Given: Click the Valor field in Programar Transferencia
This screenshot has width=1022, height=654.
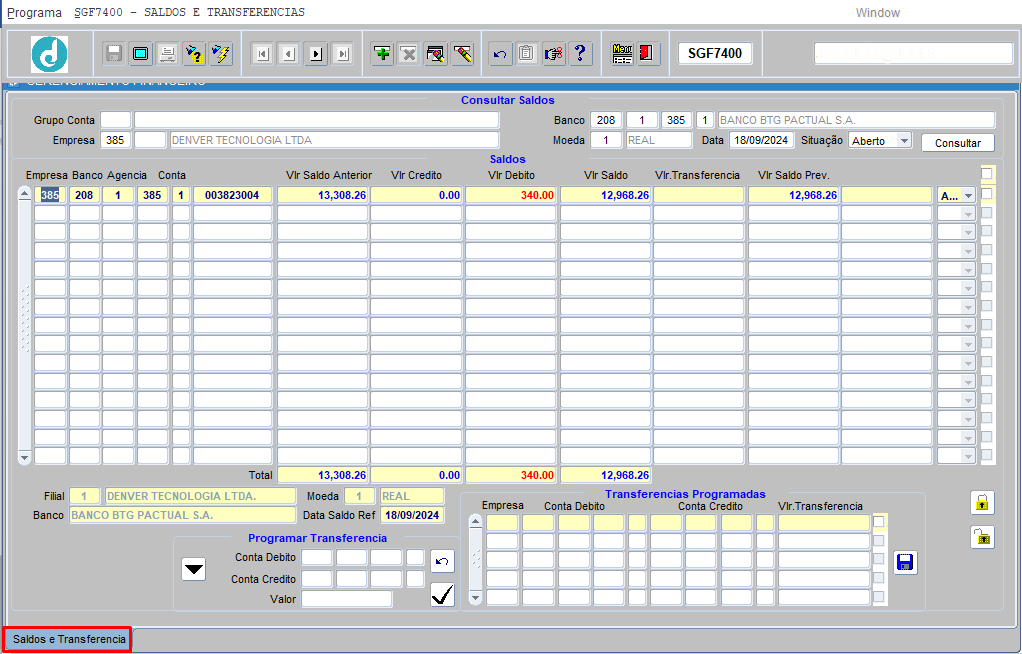Looking at the screenshot, I should pyautogui.click(x=347, y=599).
